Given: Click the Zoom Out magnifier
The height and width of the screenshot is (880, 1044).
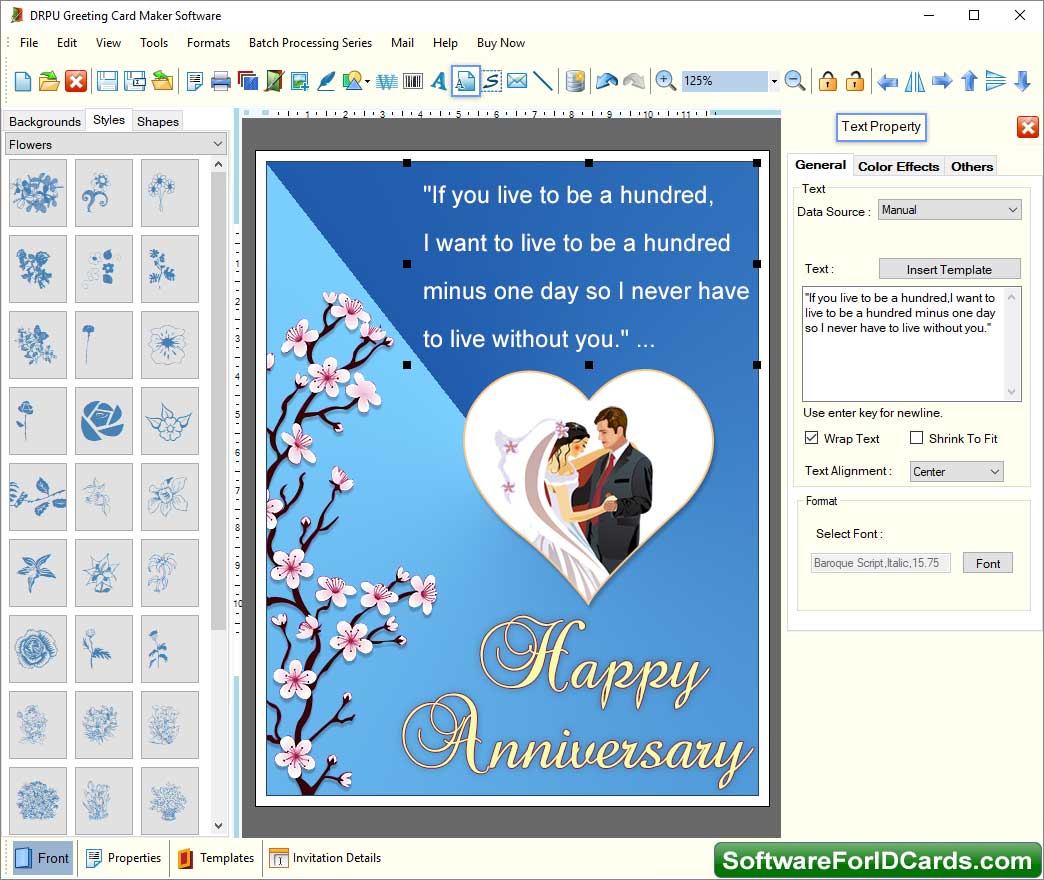Looking at the screenshot, I should [x=794, y=81].
